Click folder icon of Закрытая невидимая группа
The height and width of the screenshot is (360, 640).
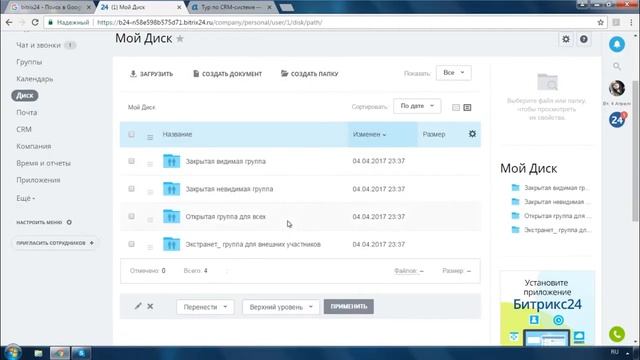[x=171, y=189]
